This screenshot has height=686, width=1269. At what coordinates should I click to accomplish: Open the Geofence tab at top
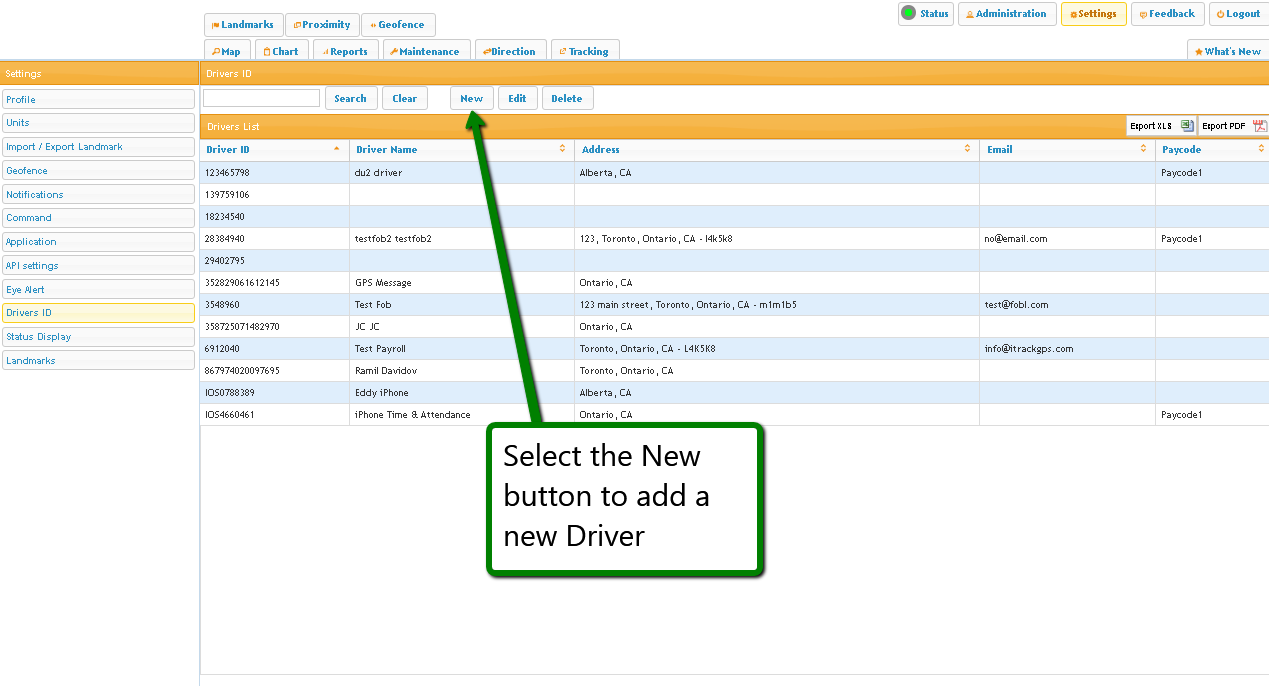[397, 25]
